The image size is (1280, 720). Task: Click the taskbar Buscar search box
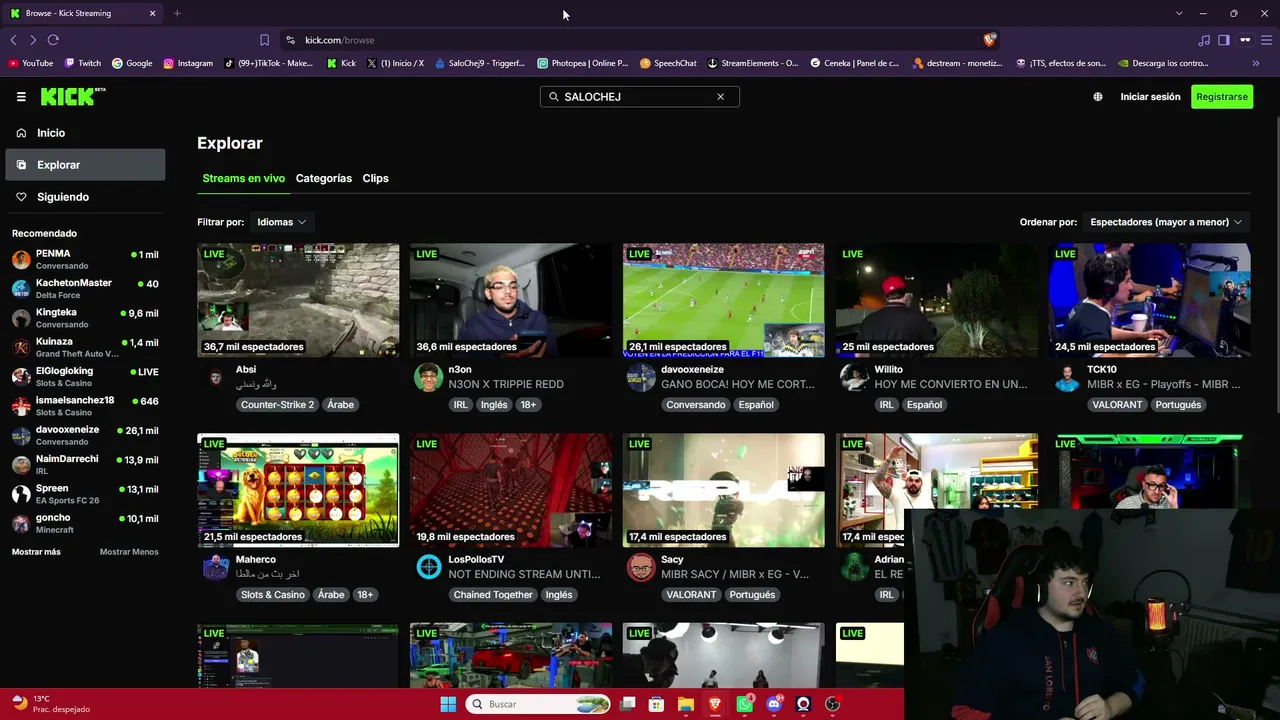pyautogui.click(x=540, y=704)
